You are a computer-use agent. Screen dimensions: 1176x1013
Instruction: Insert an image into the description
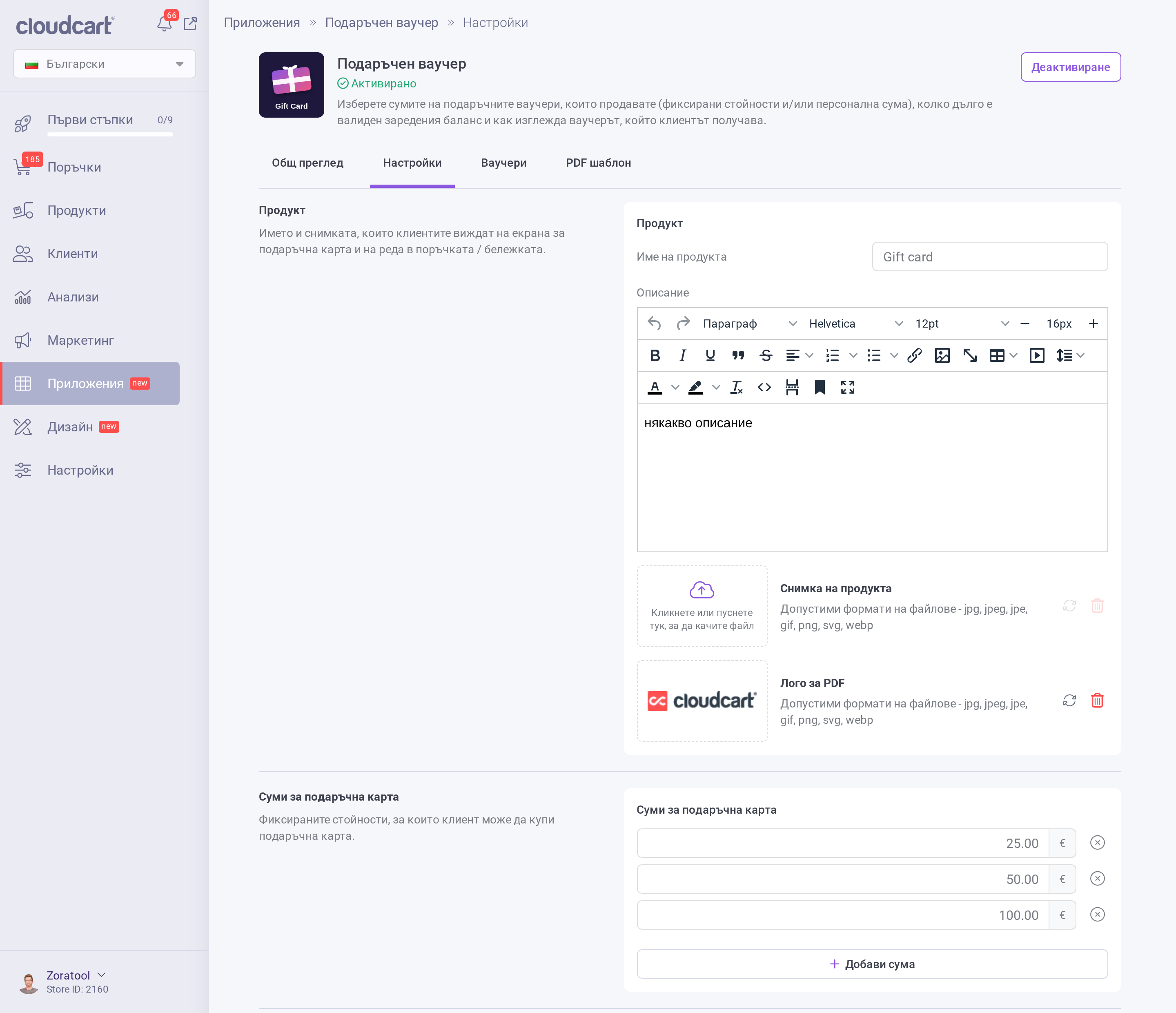pyautogui.click(x=942, y=355)
